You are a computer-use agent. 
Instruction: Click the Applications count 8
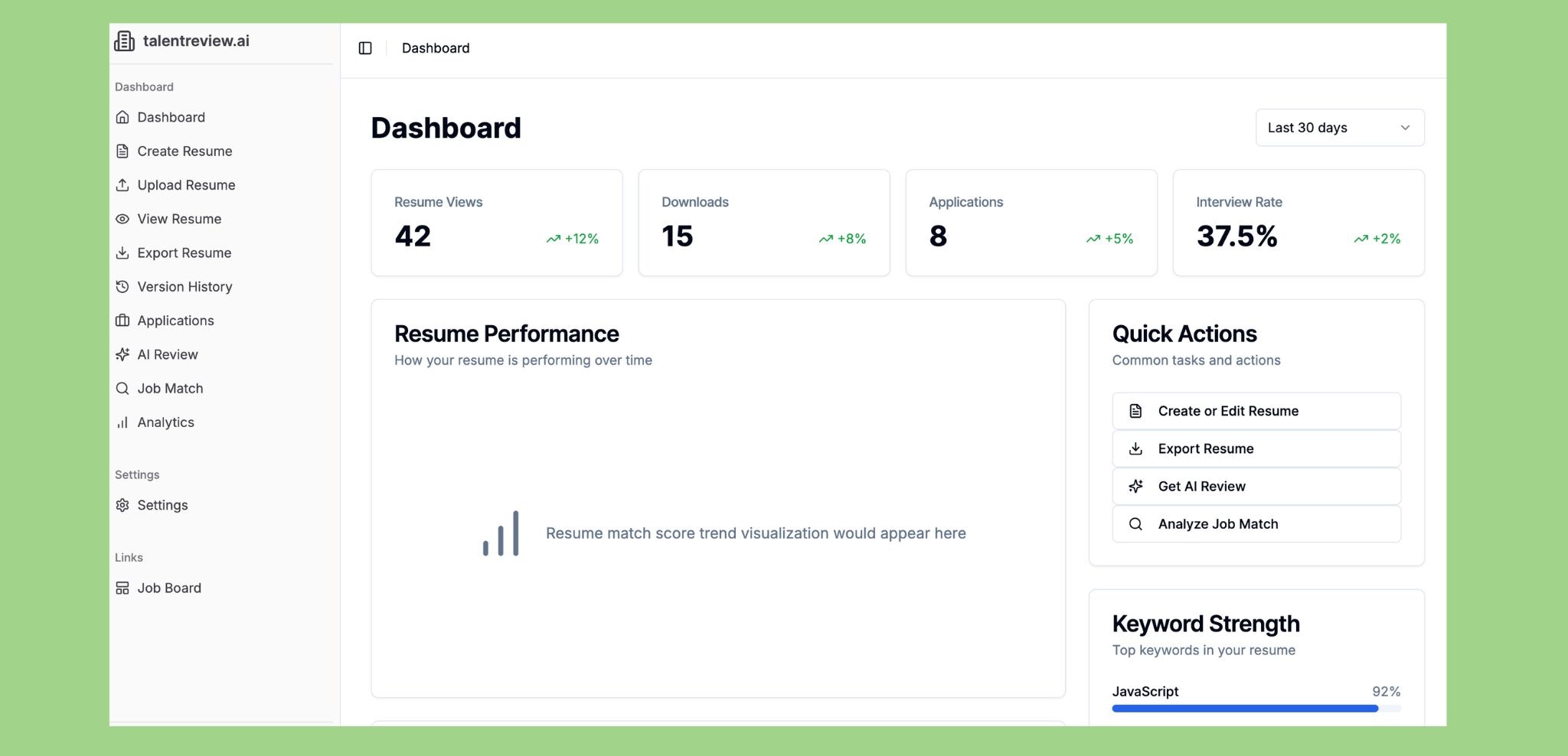pyautogui.click(x=938, y=236)
